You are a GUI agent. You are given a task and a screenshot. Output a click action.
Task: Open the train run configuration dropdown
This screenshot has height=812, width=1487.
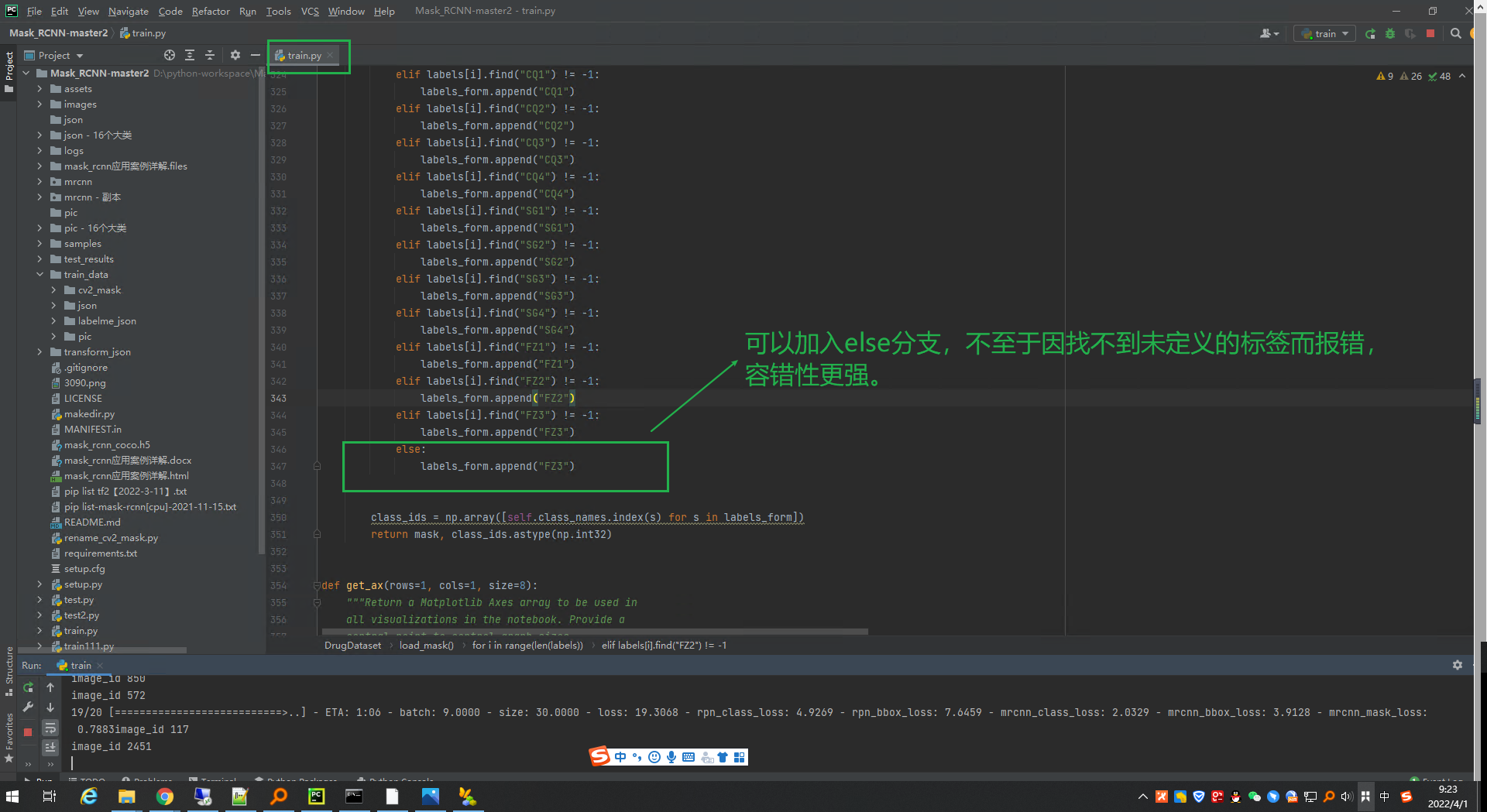1324,33
